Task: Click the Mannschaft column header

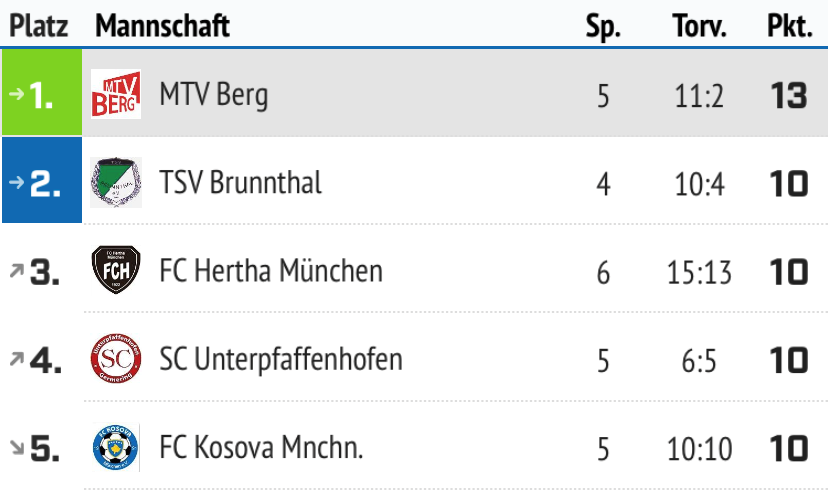Action: pyautogui.click(x=162, y=27)
